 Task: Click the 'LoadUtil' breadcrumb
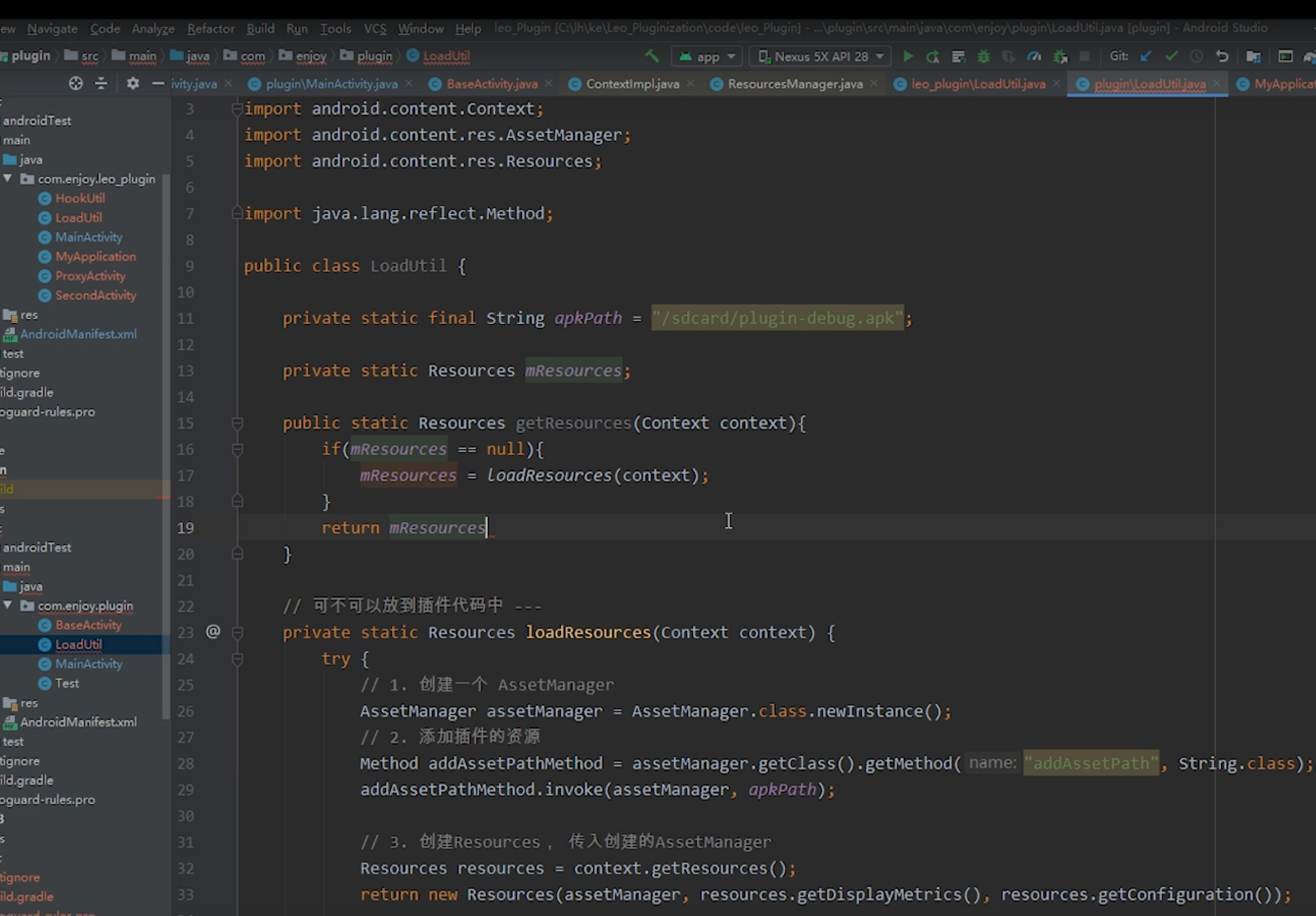(446, 56)
